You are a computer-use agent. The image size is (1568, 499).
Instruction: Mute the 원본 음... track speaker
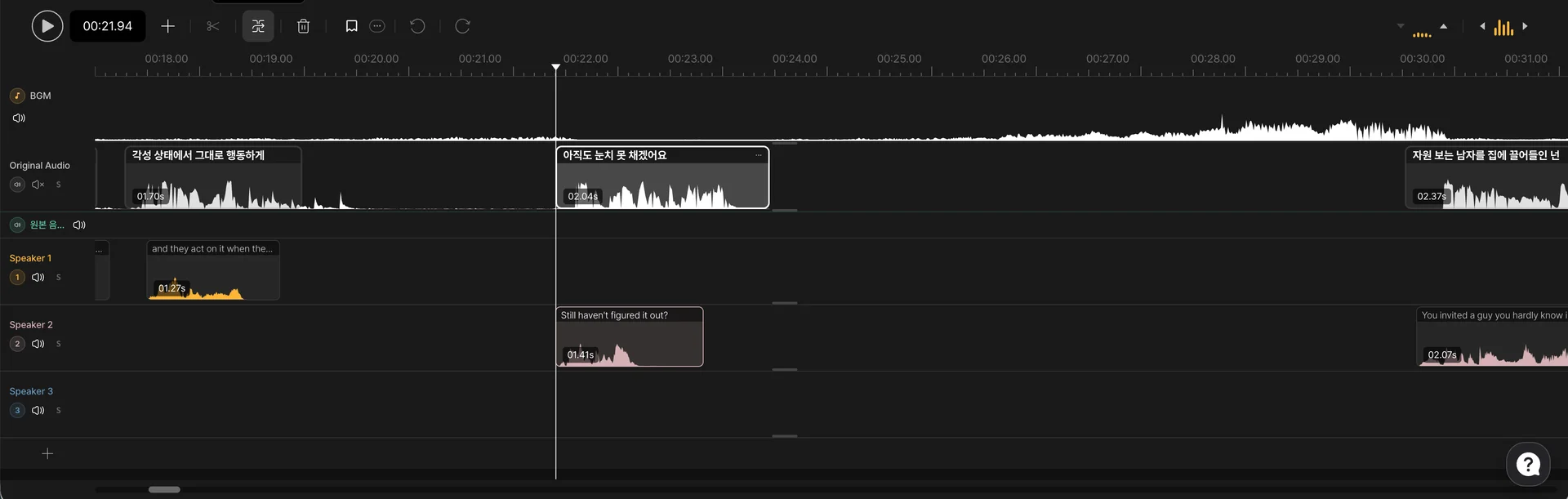click(79, 225)
